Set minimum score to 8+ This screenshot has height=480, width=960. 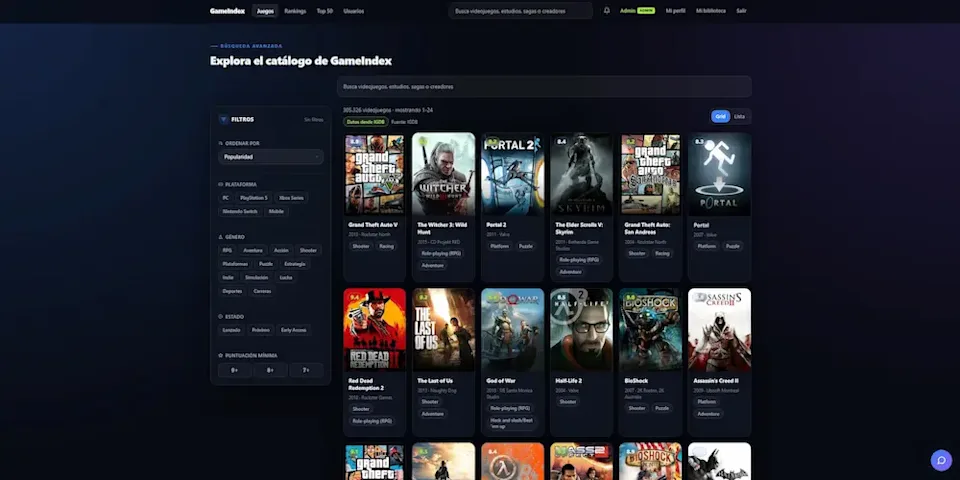point(271,370)
